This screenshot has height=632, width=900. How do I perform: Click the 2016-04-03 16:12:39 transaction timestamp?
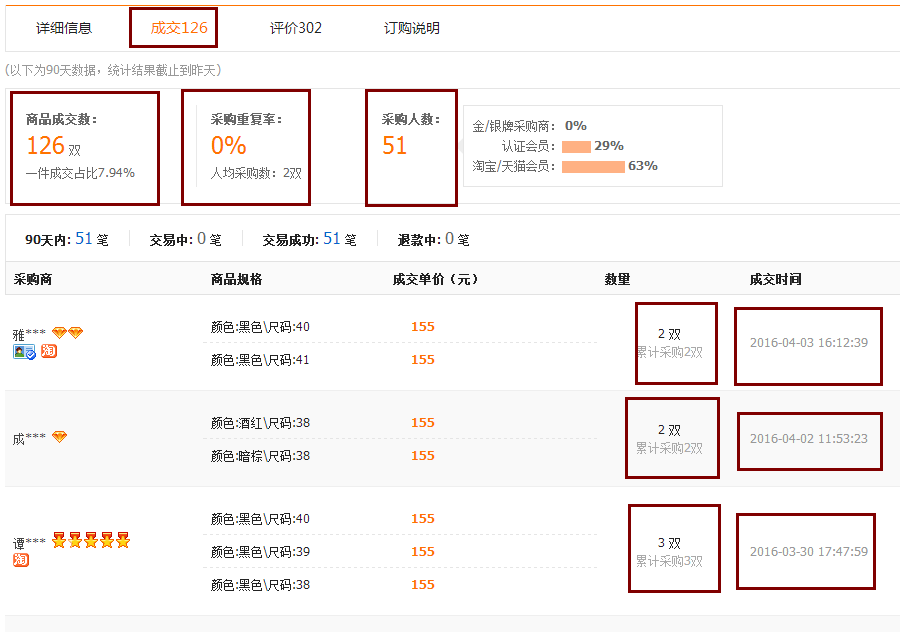click(x=808, y=343)
